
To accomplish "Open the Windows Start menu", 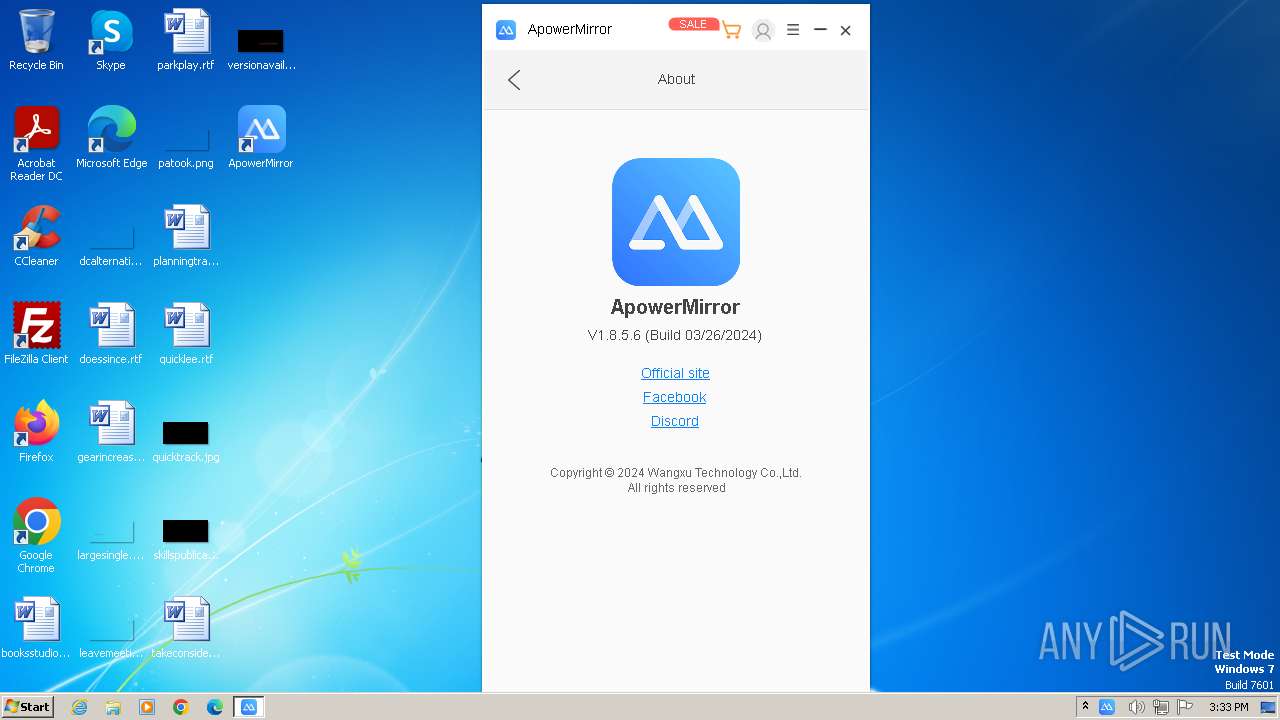I will click(27, 706).
